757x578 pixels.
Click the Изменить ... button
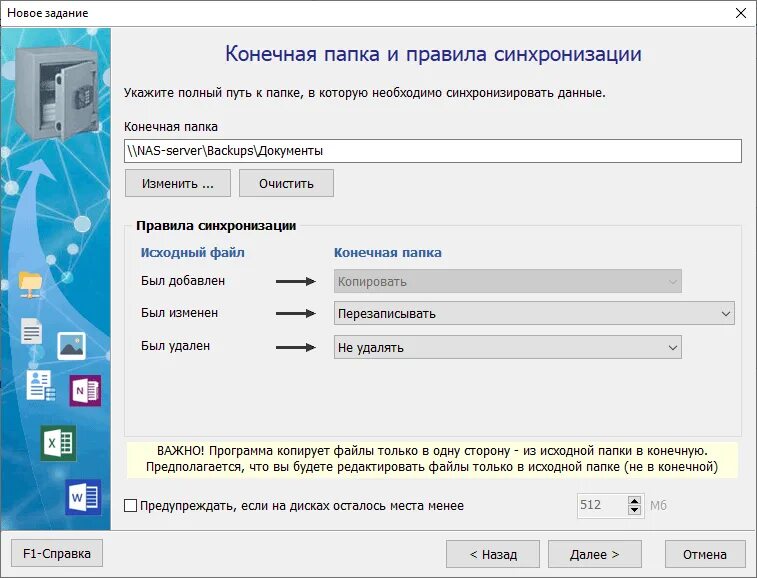(178, 183)
